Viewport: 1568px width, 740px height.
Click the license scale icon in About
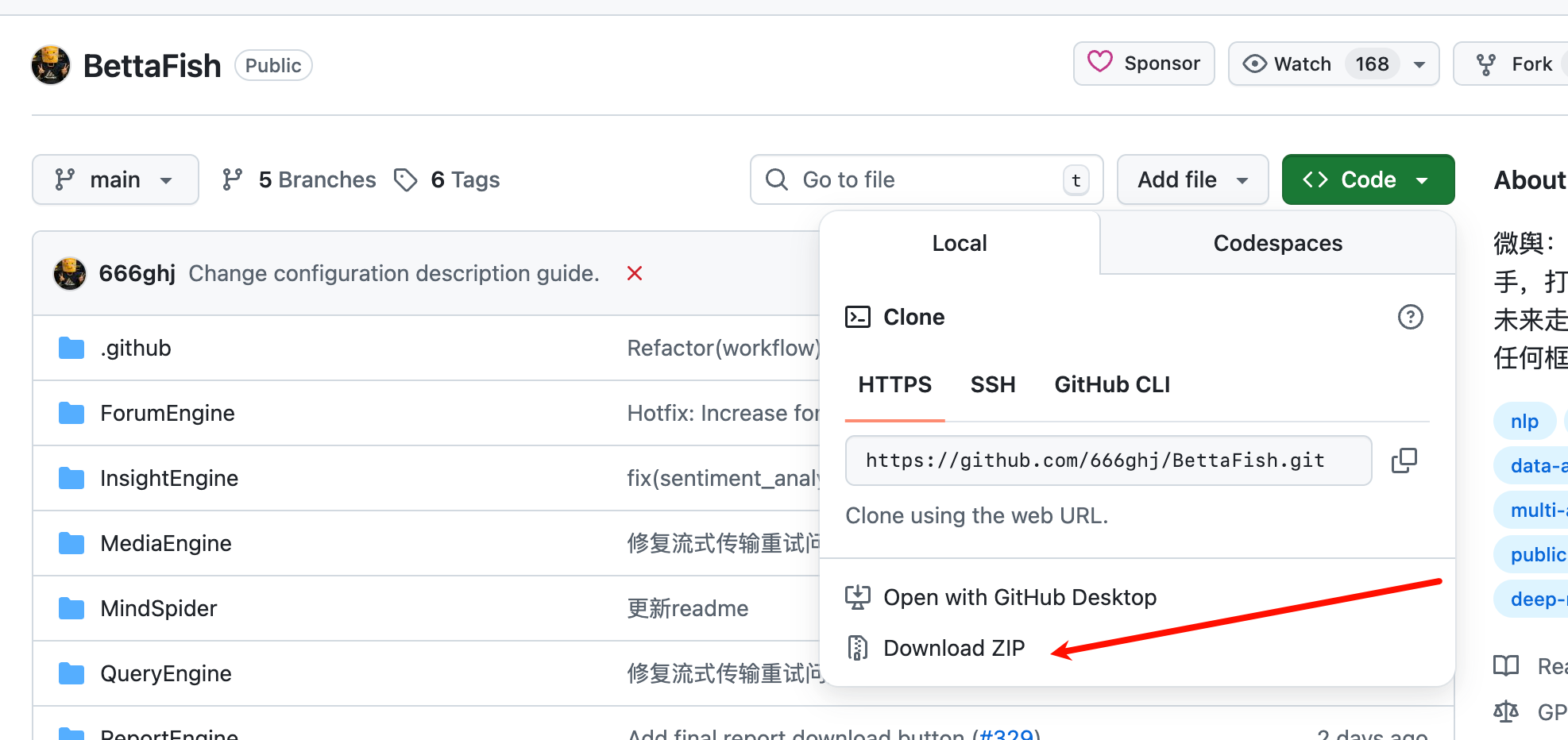tap(1506, 711)
